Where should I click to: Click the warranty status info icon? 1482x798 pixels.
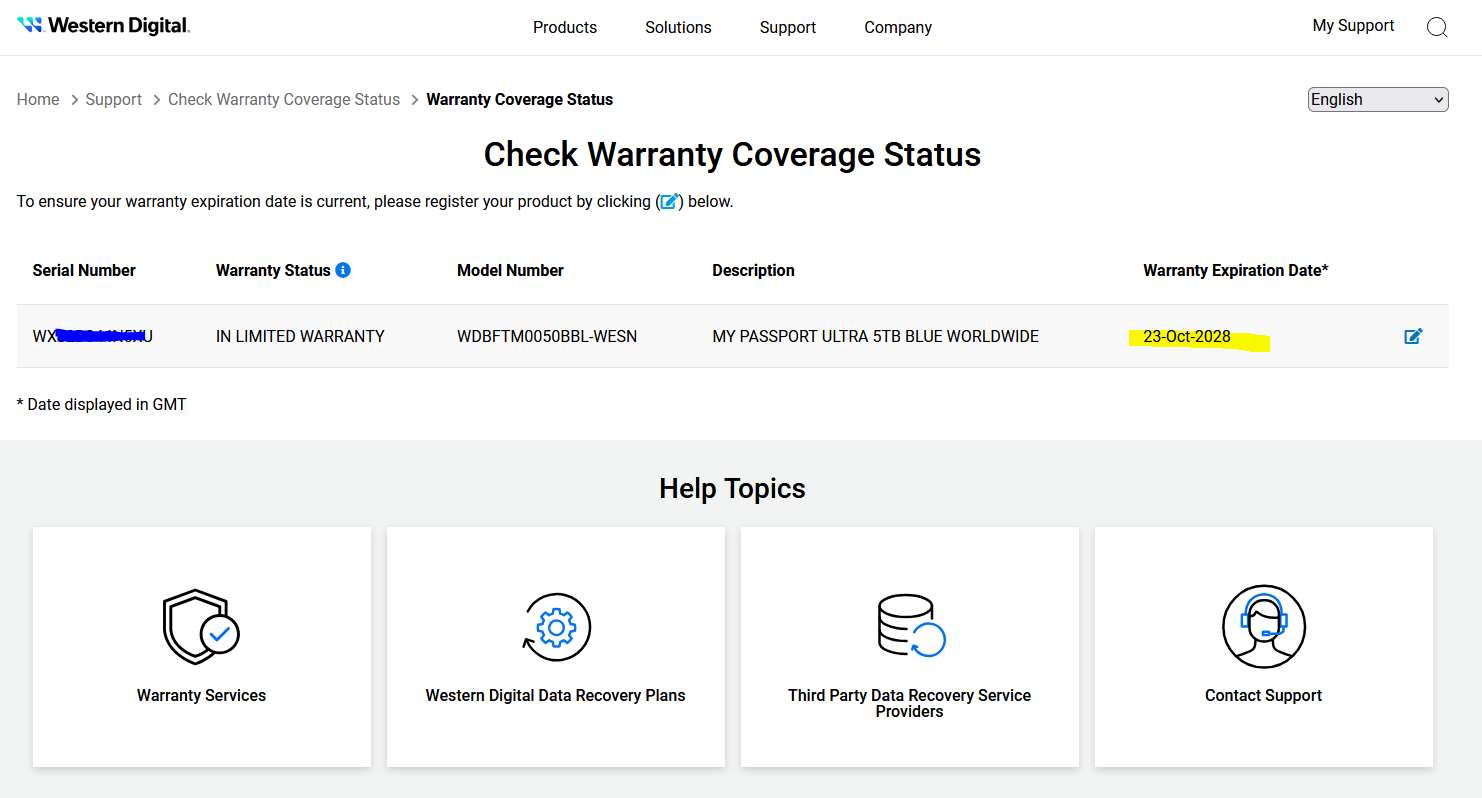(x=343, y=270)
